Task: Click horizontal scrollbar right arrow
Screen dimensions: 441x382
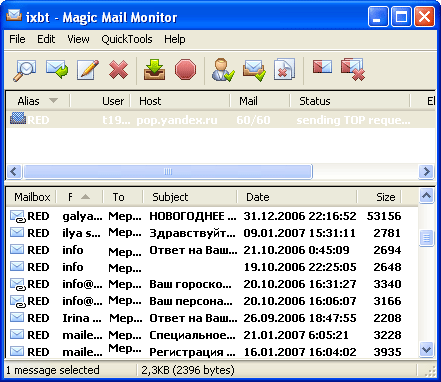Action: coord(426,172)
